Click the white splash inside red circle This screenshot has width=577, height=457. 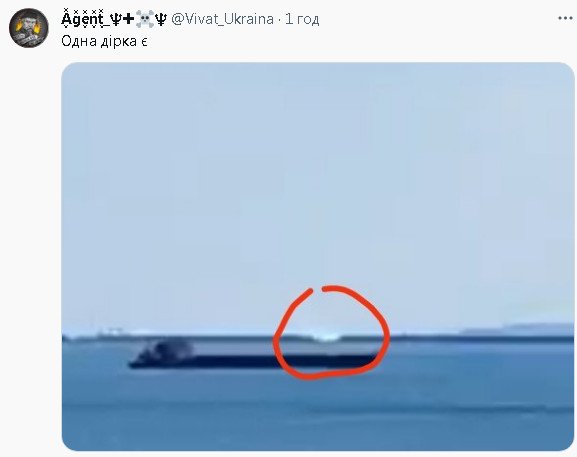325,335
